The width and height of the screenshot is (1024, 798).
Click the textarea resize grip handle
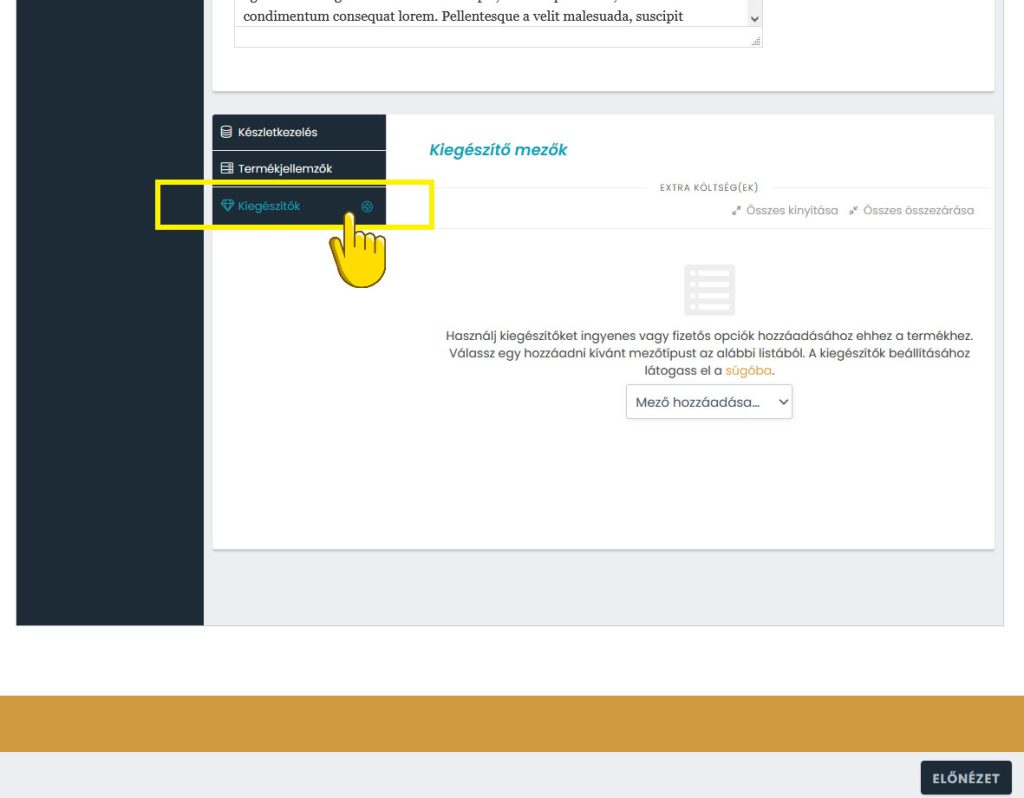(x=755, y=41)
